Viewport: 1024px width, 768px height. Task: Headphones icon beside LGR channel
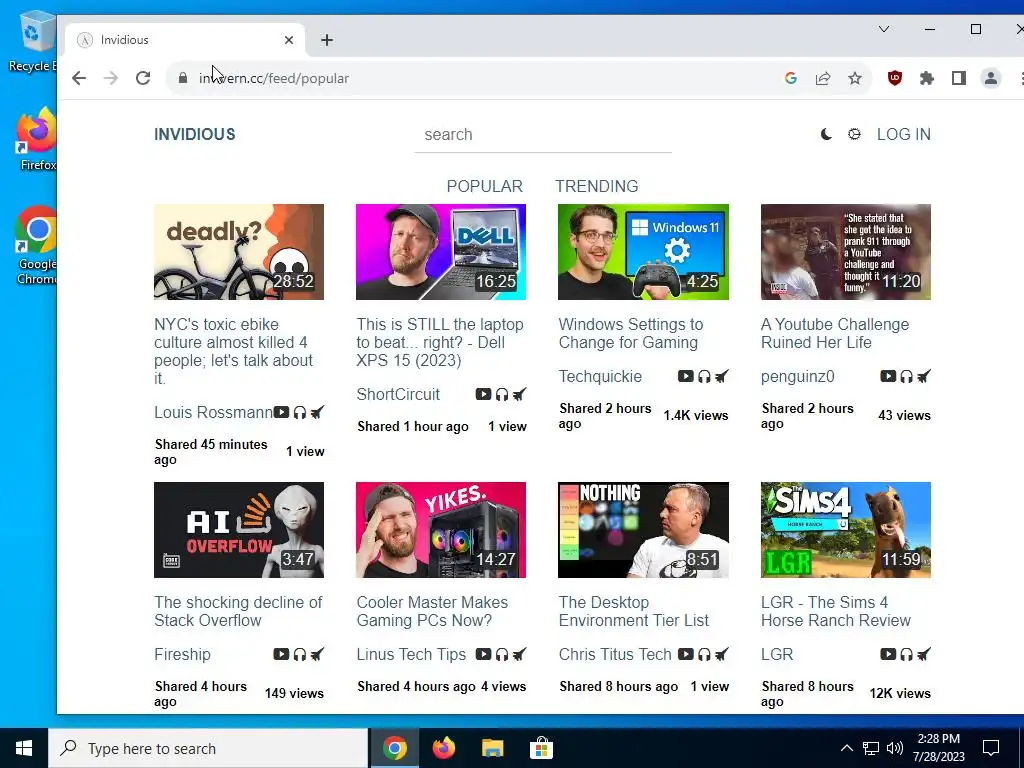(906, 654)
